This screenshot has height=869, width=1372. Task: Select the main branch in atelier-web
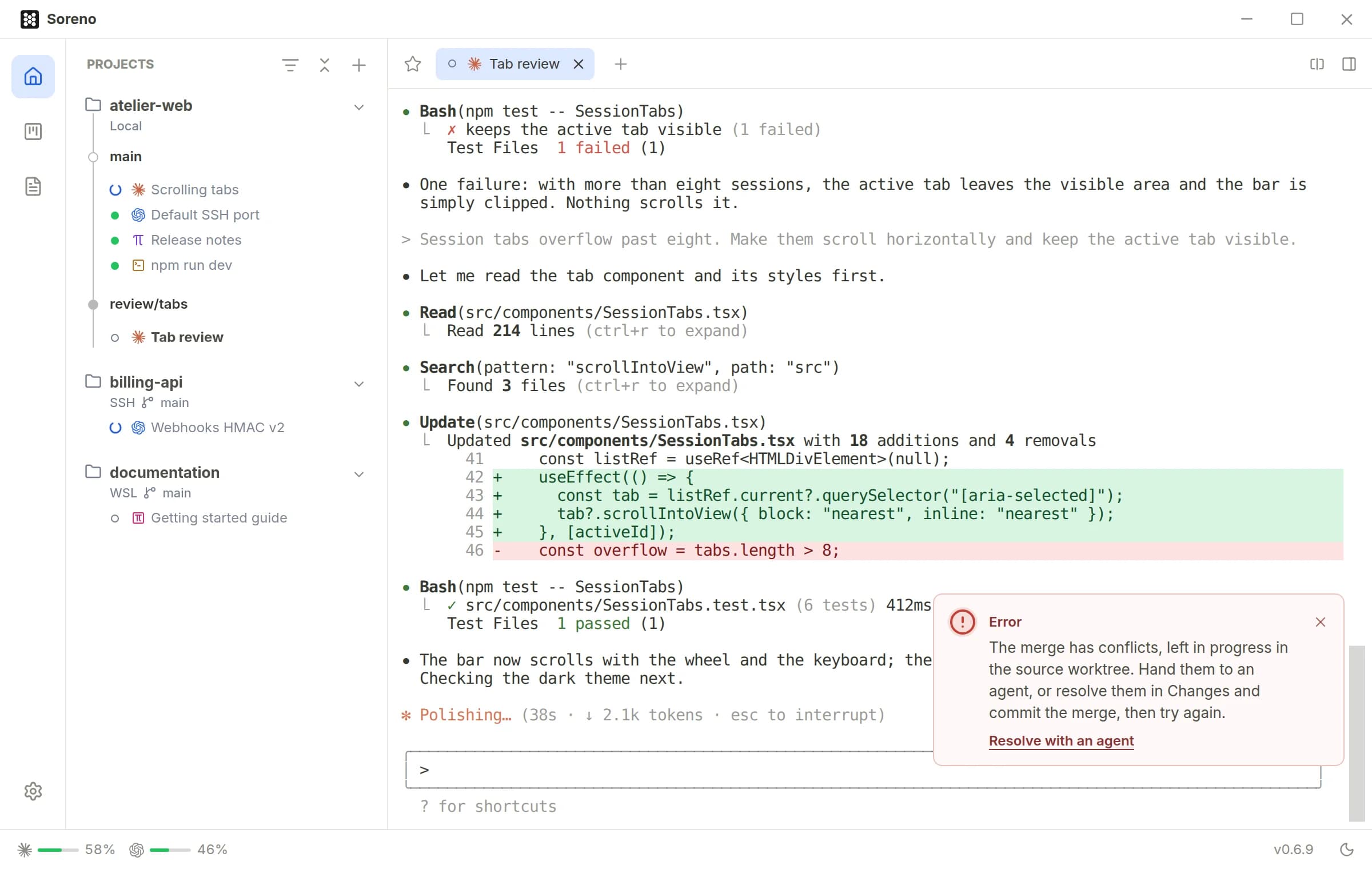coord(126,157)
